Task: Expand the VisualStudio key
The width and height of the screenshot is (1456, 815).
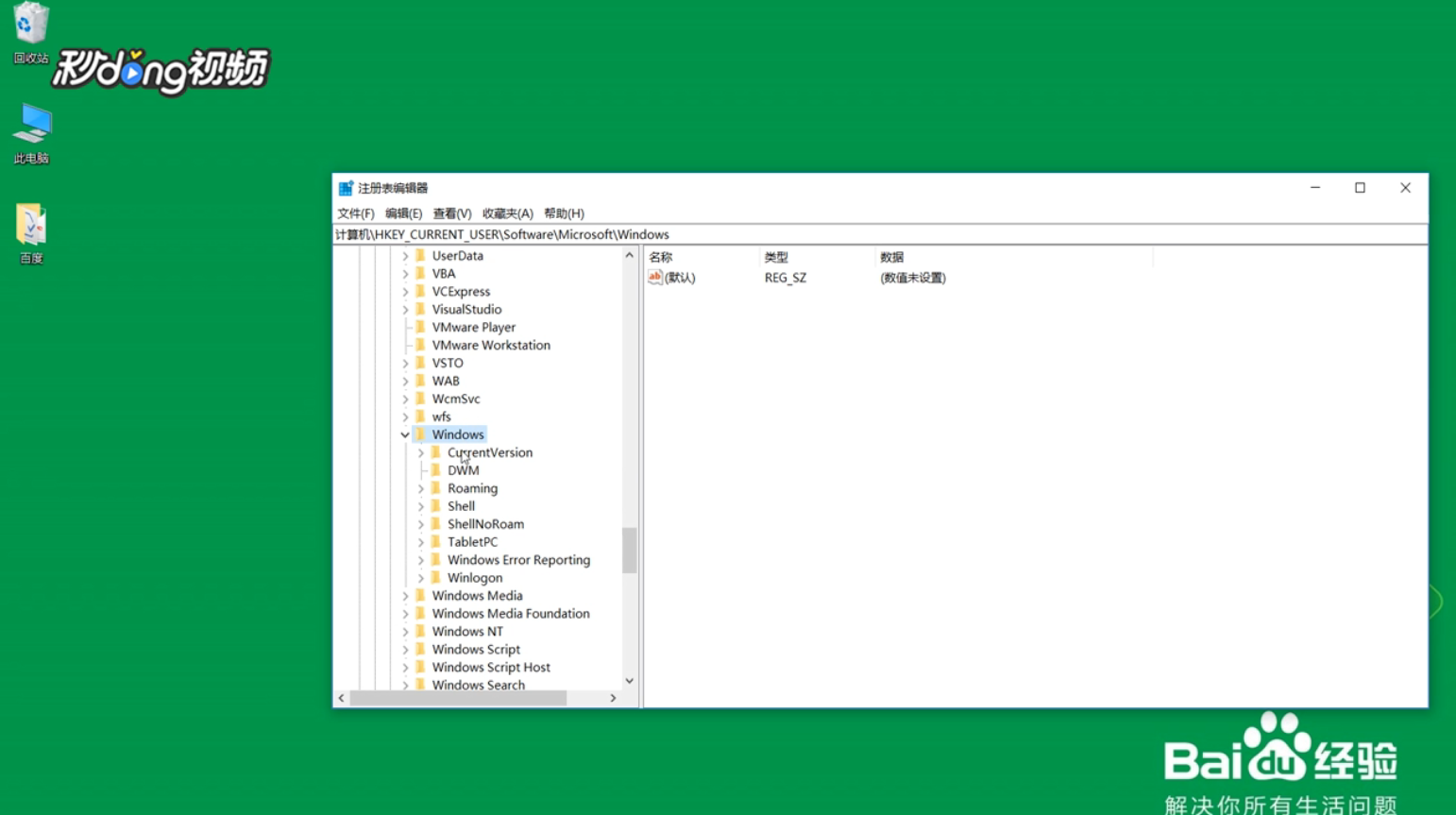Action: point(405,310)
